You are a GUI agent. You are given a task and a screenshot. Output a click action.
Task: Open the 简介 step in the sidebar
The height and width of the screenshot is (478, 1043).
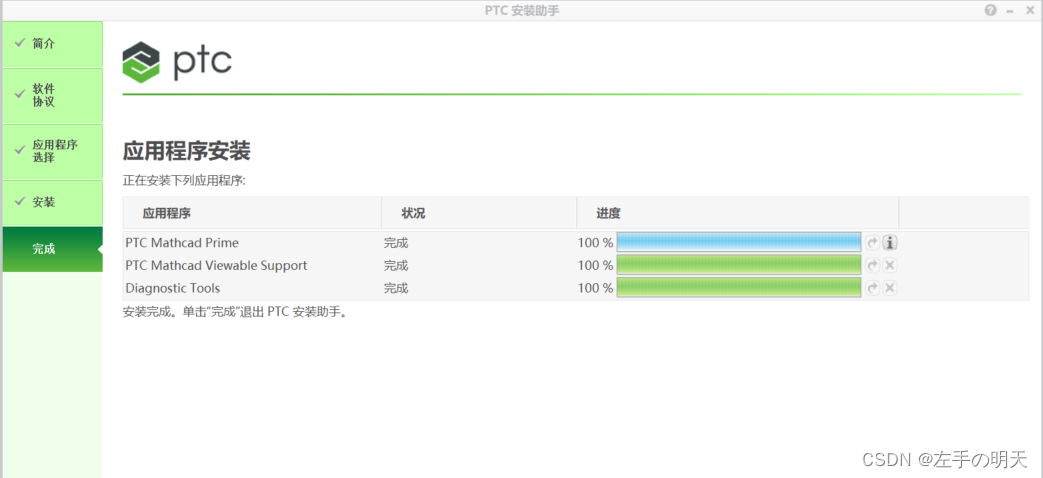(x=53, y=44)
